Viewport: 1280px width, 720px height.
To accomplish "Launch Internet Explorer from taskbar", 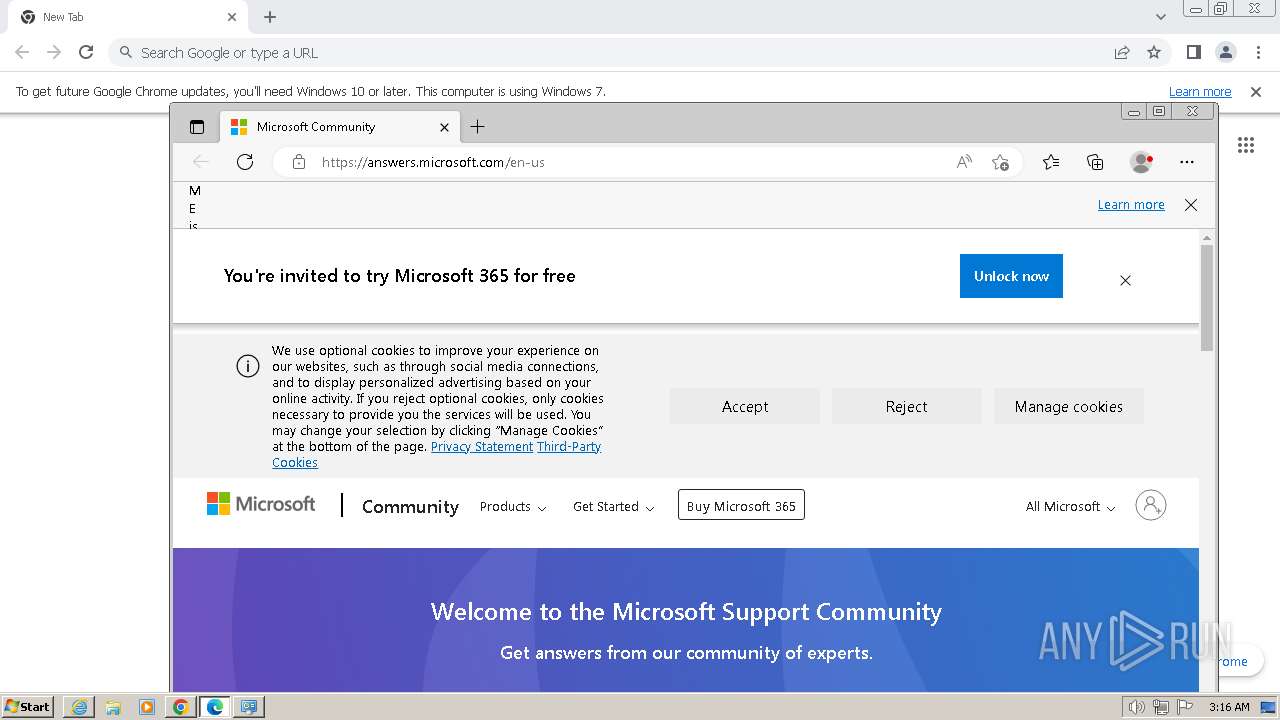I will (x=79, y=707).
